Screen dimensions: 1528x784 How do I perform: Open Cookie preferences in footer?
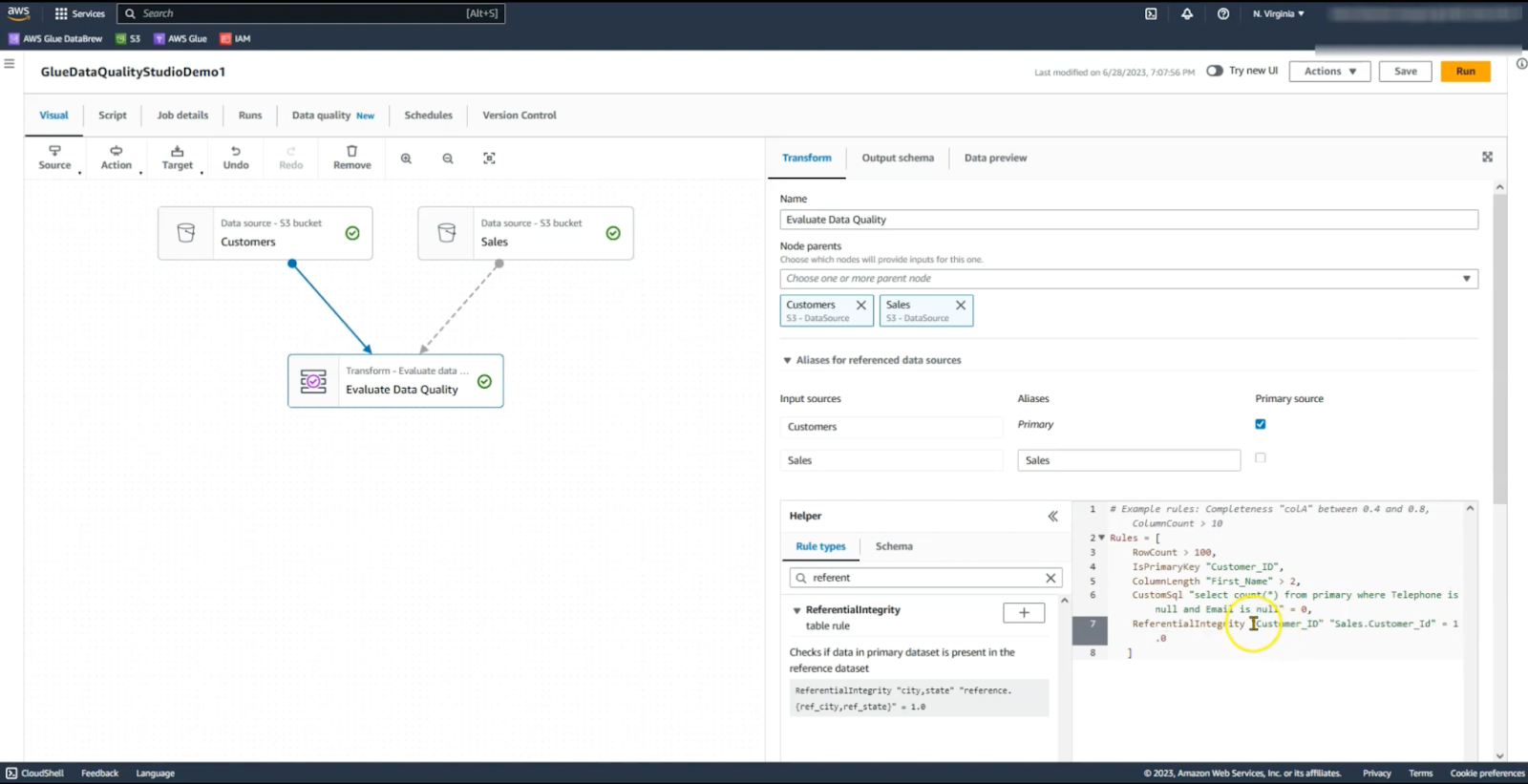pos(1487,773)
